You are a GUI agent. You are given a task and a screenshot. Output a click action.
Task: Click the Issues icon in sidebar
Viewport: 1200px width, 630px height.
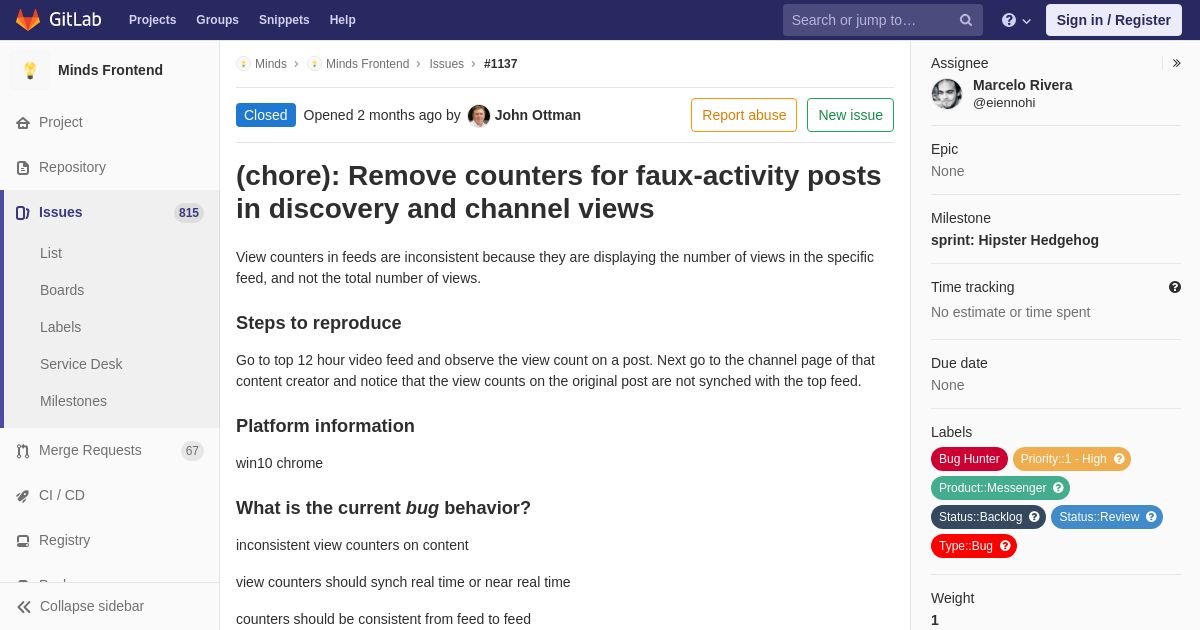tap(23, 213)
